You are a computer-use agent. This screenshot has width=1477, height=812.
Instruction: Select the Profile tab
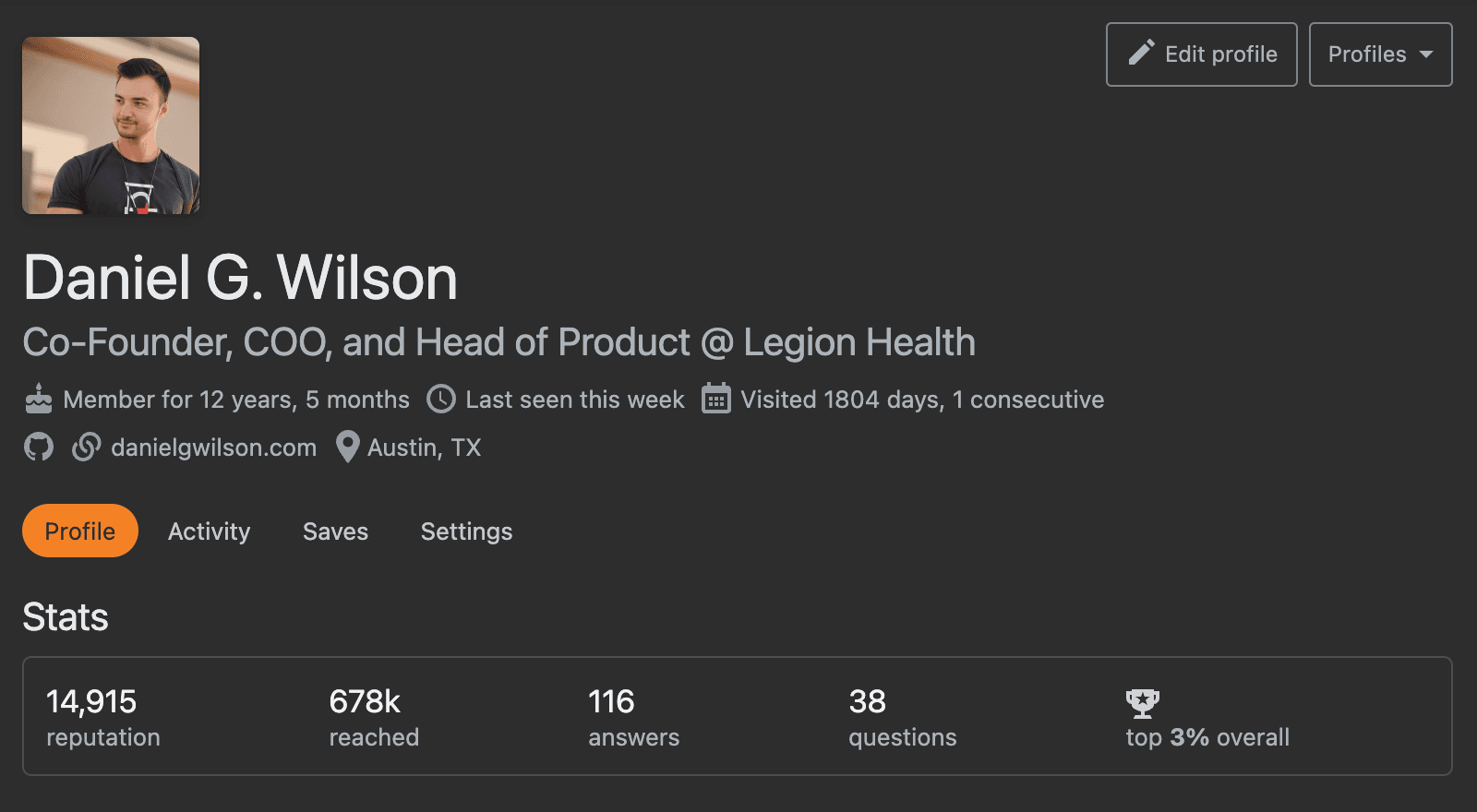pyautogui.click(x=80, y=531)
